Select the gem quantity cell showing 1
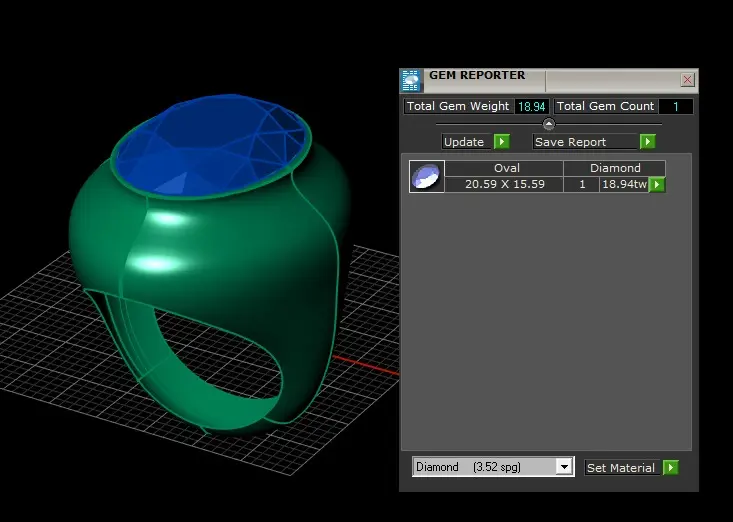This screenshot has height=522, width=733. [582, 184]
